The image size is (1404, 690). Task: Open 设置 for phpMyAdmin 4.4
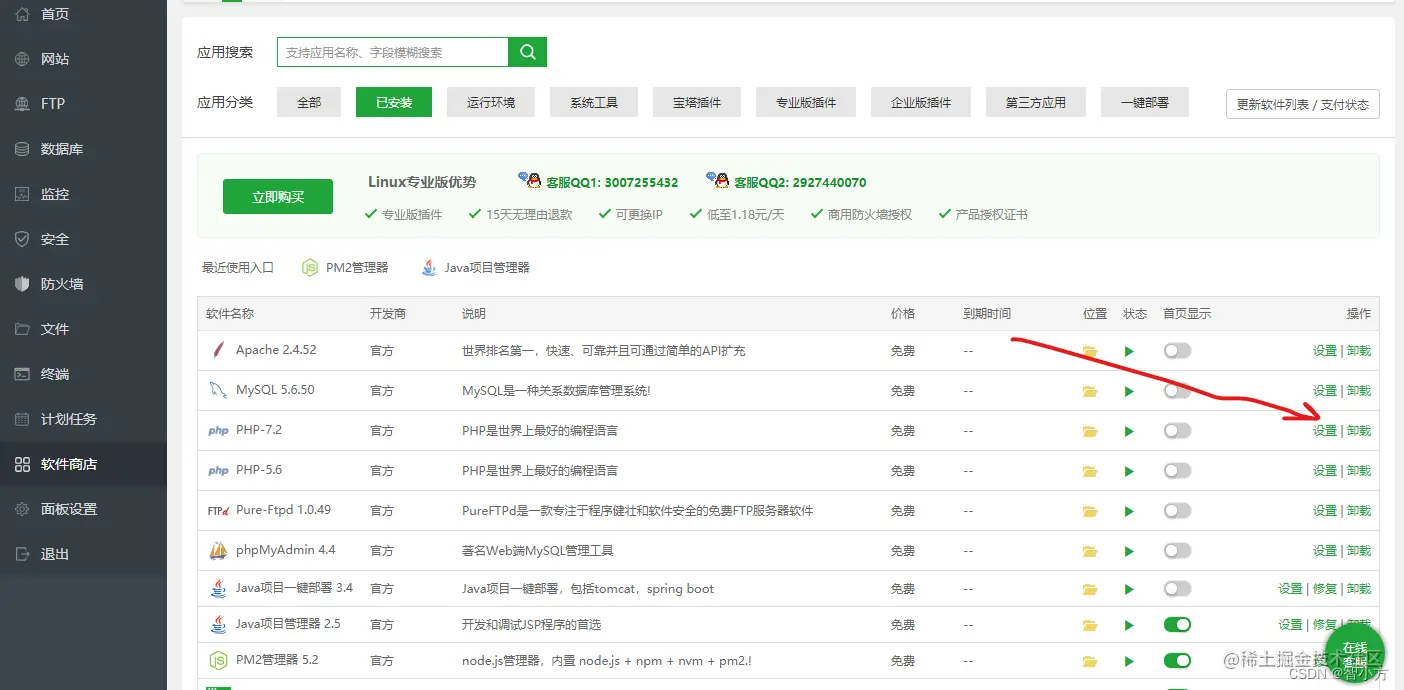[x=1323, y=550]
